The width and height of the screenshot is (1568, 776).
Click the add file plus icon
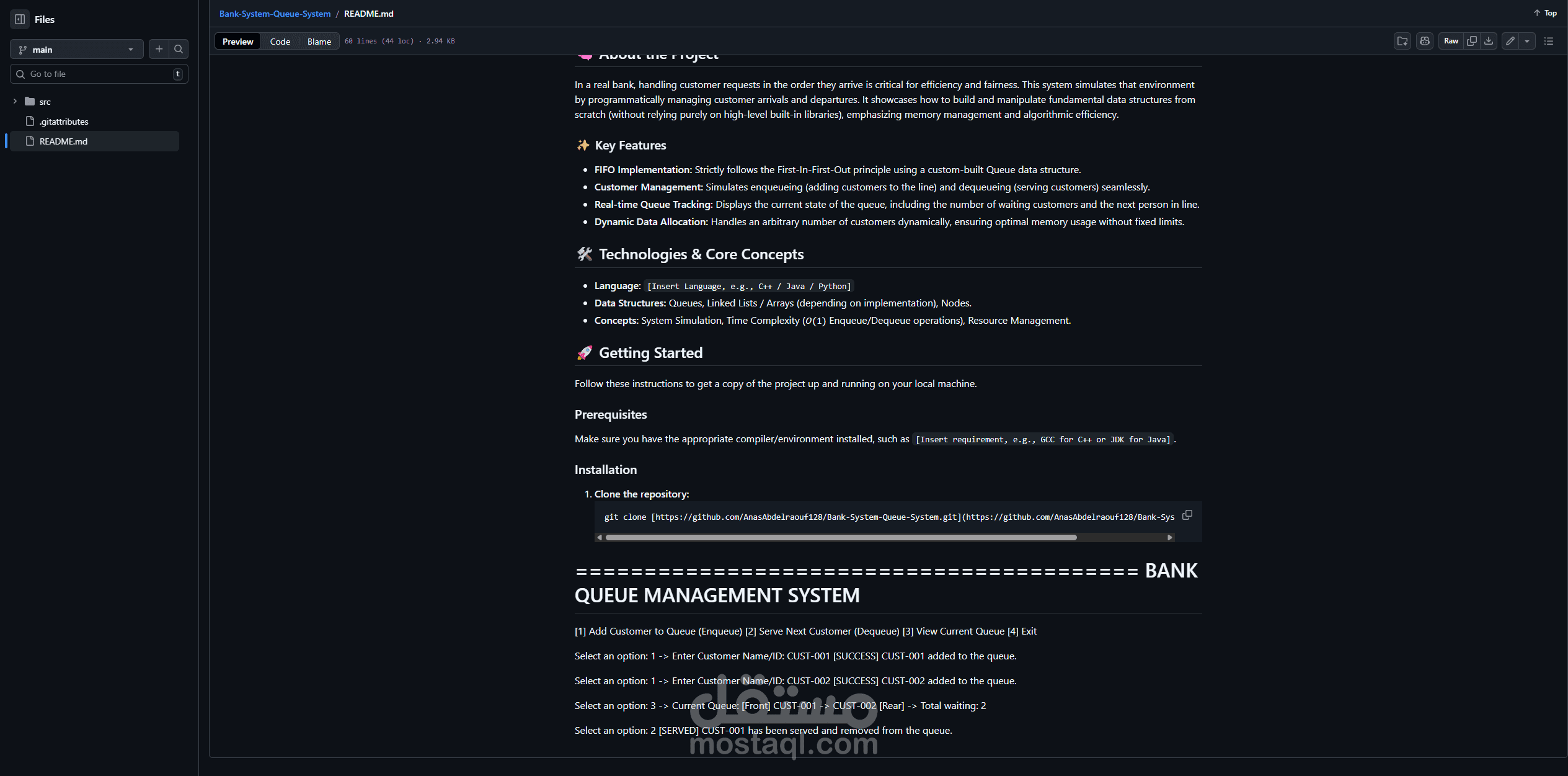click(159, 50)
